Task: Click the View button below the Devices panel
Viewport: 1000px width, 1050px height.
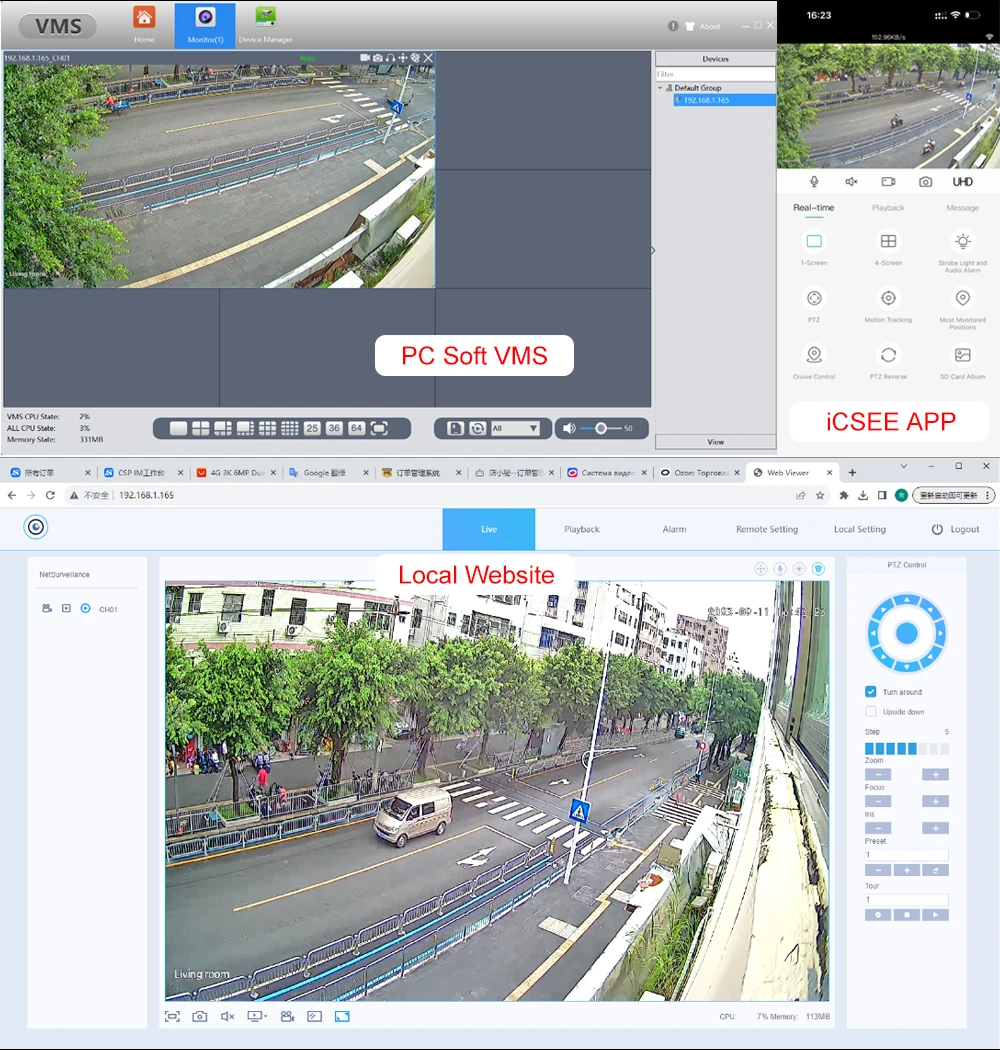Action: click(x=715, y=442)
